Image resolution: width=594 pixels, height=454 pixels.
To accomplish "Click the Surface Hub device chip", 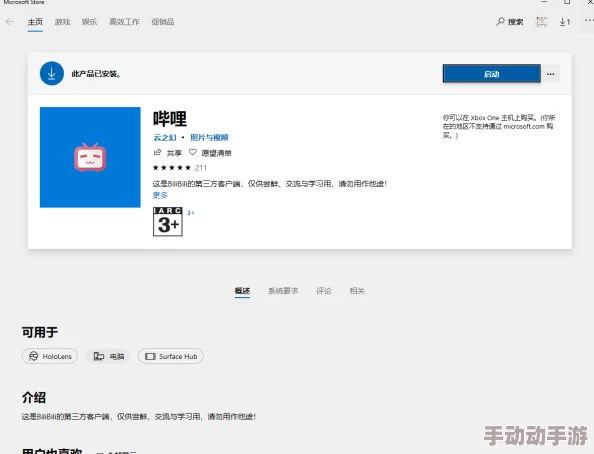I will click(x=170, y=356).
